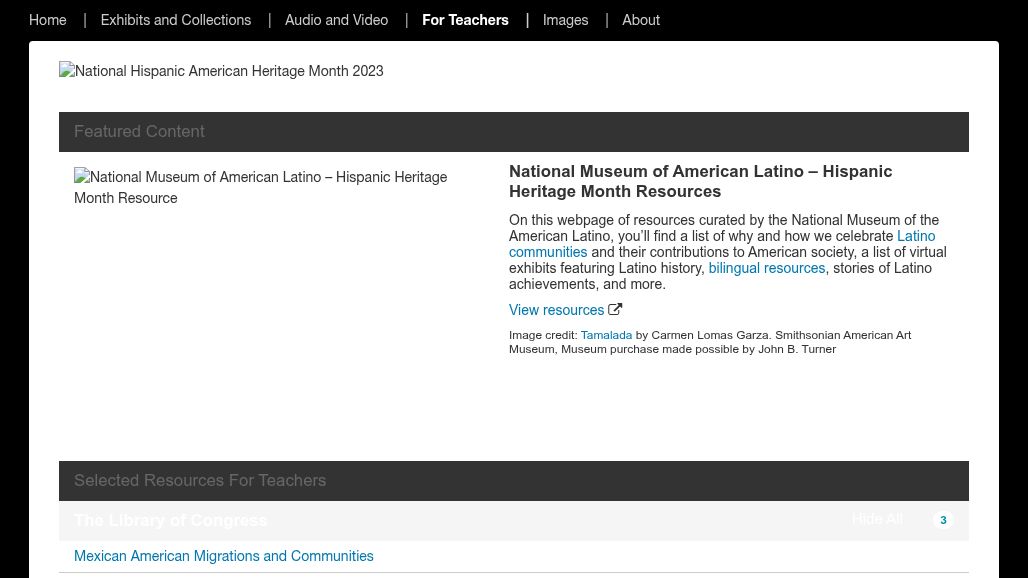This screenshot has width=1028, height=578.
Task: Open Mexican American Migrations and Communities
Action: (224, 556)
